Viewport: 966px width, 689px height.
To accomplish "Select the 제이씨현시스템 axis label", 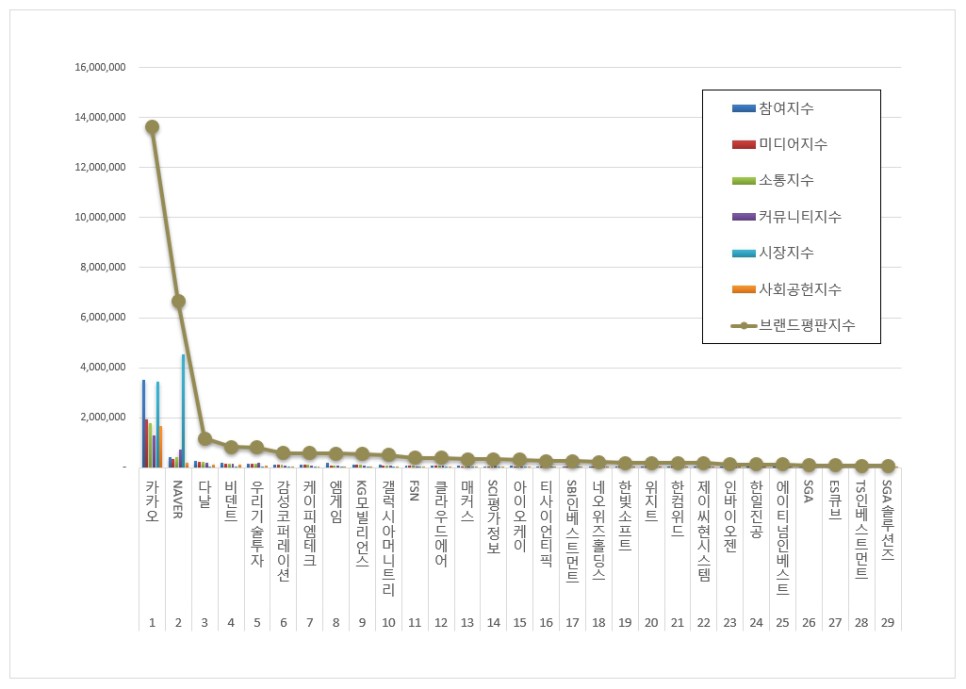I will click(704, 531).
